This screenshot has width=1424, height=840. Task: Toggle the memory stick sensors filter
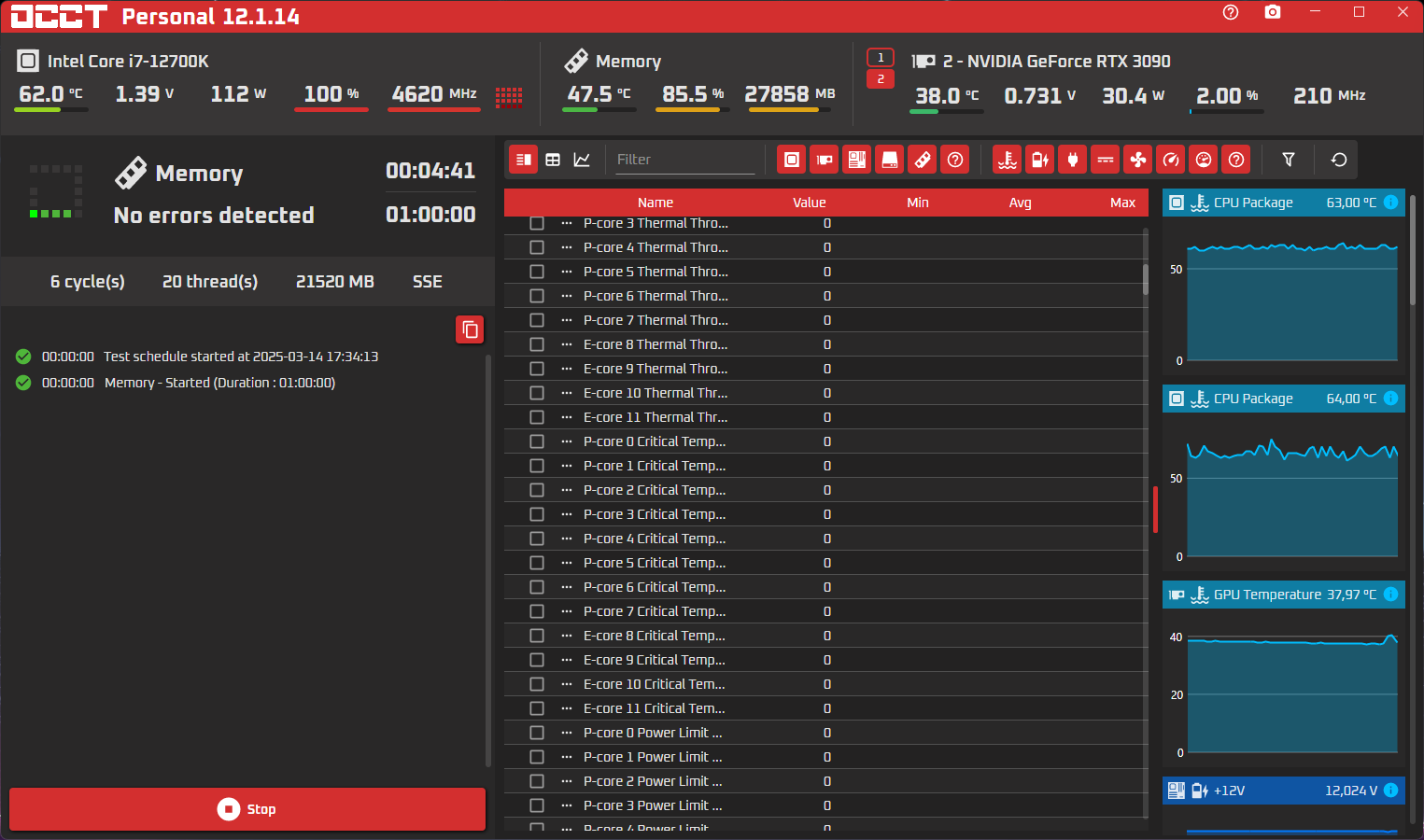pyautogui.click(x=923, y=160)
